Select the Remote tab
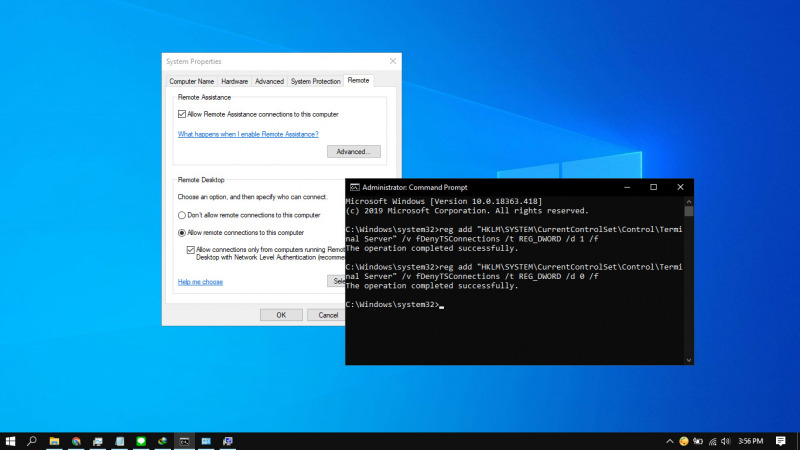The height and width of the screenshot is (450, 800). [x=358, y=81]
